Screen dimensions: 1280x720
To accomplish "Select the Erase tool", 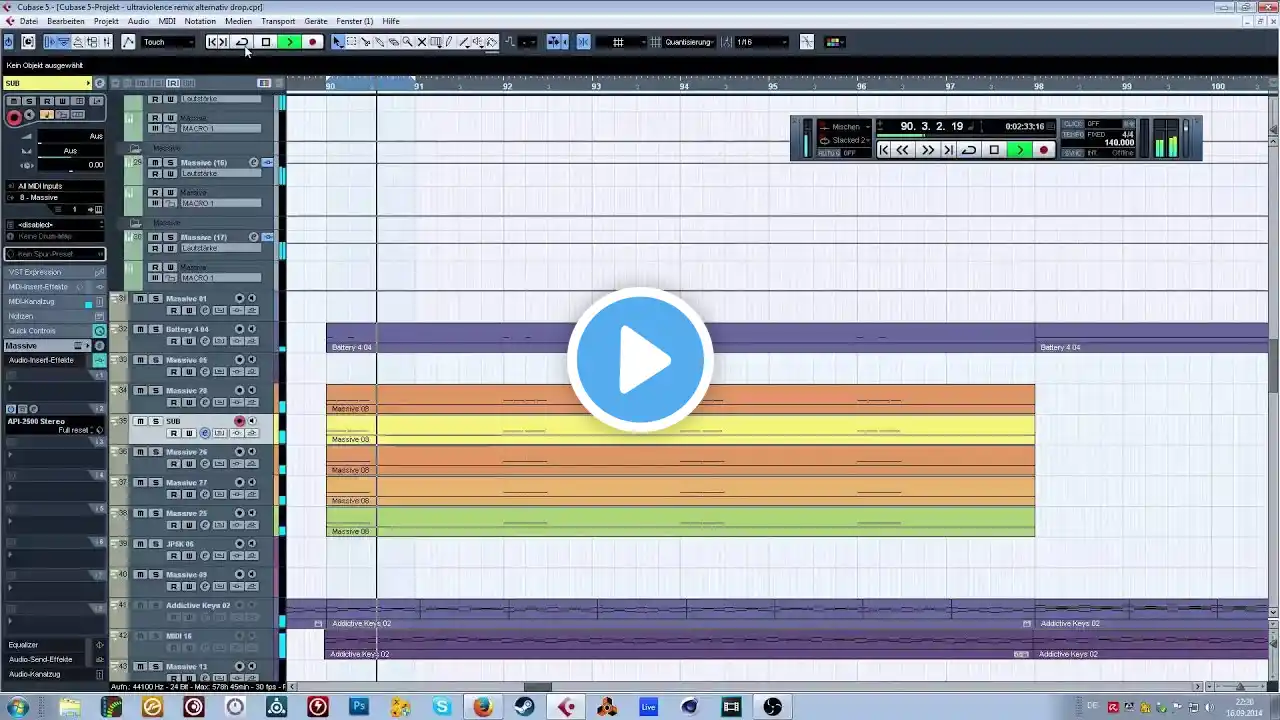I will tap(394, 42).
